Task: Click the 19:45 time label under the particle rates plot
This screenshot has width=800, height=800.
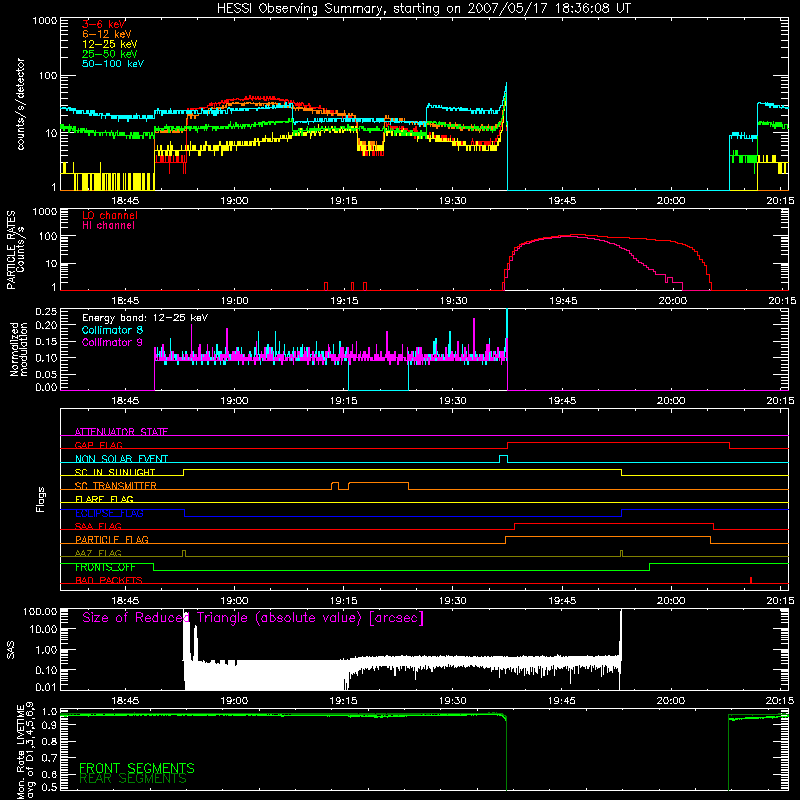Action: tap(562, 301)
